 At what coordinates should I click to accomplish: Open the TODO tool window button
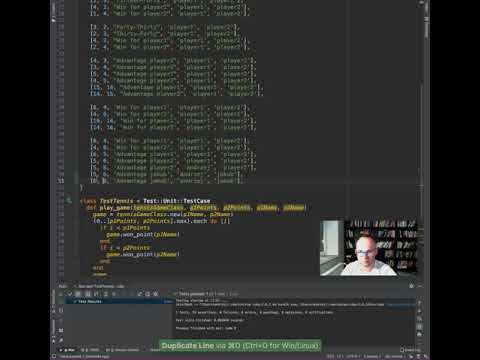(90, 350)
